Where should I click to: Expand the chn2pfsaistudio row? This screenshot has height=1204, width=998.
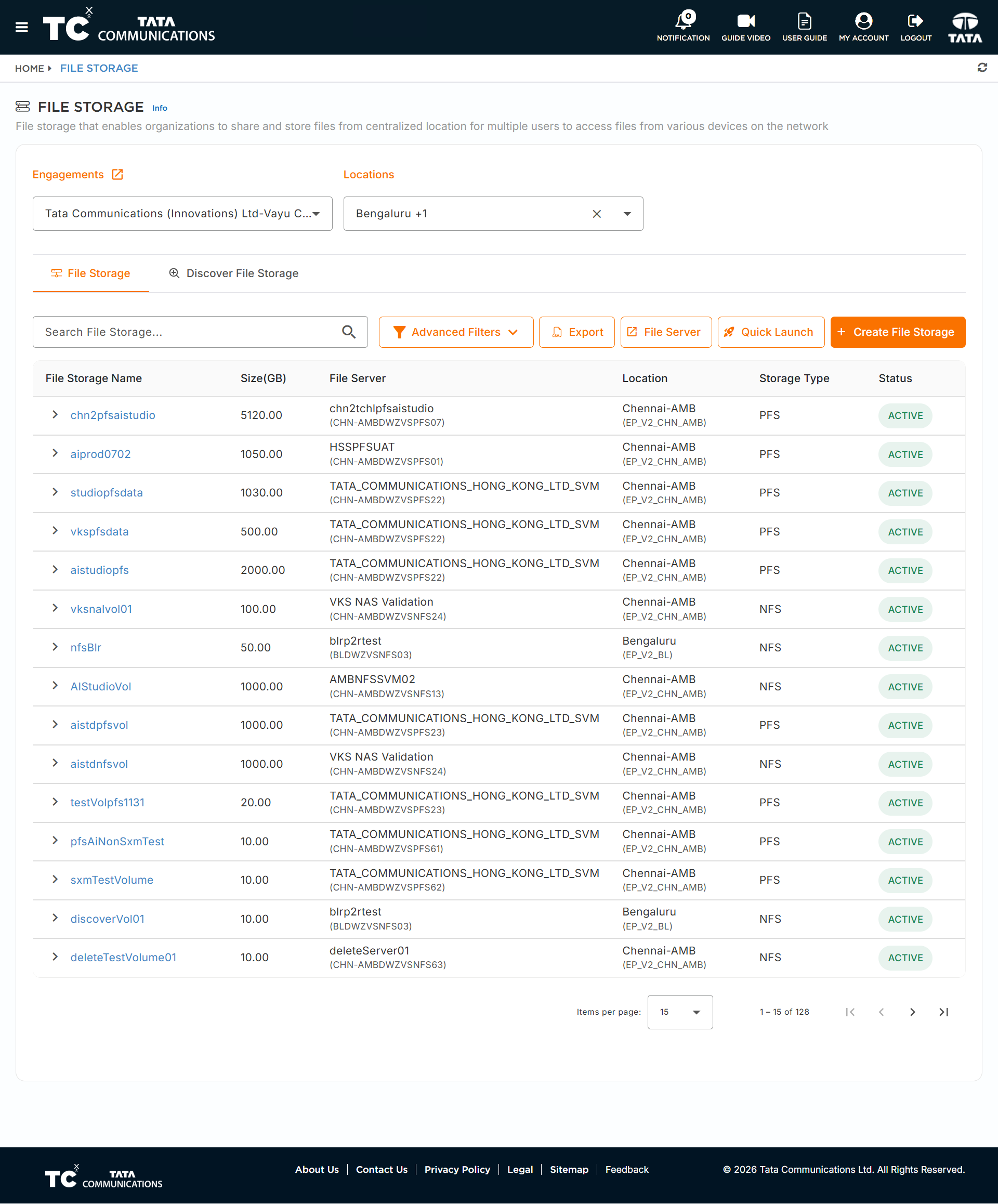click(55, 414)
